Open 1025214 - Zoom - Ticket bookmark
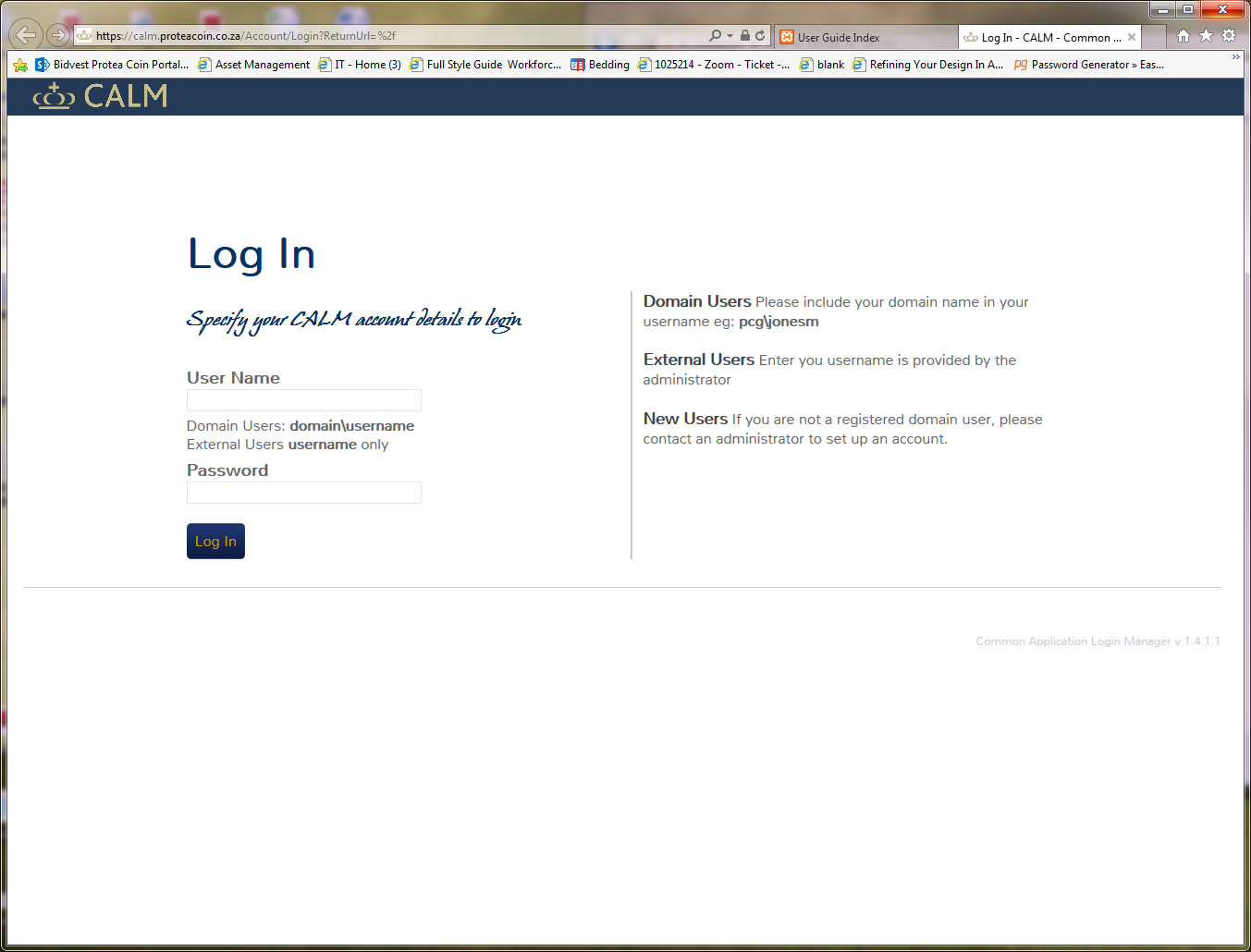Screen dimensions: 1251x952 pos(714,65)
